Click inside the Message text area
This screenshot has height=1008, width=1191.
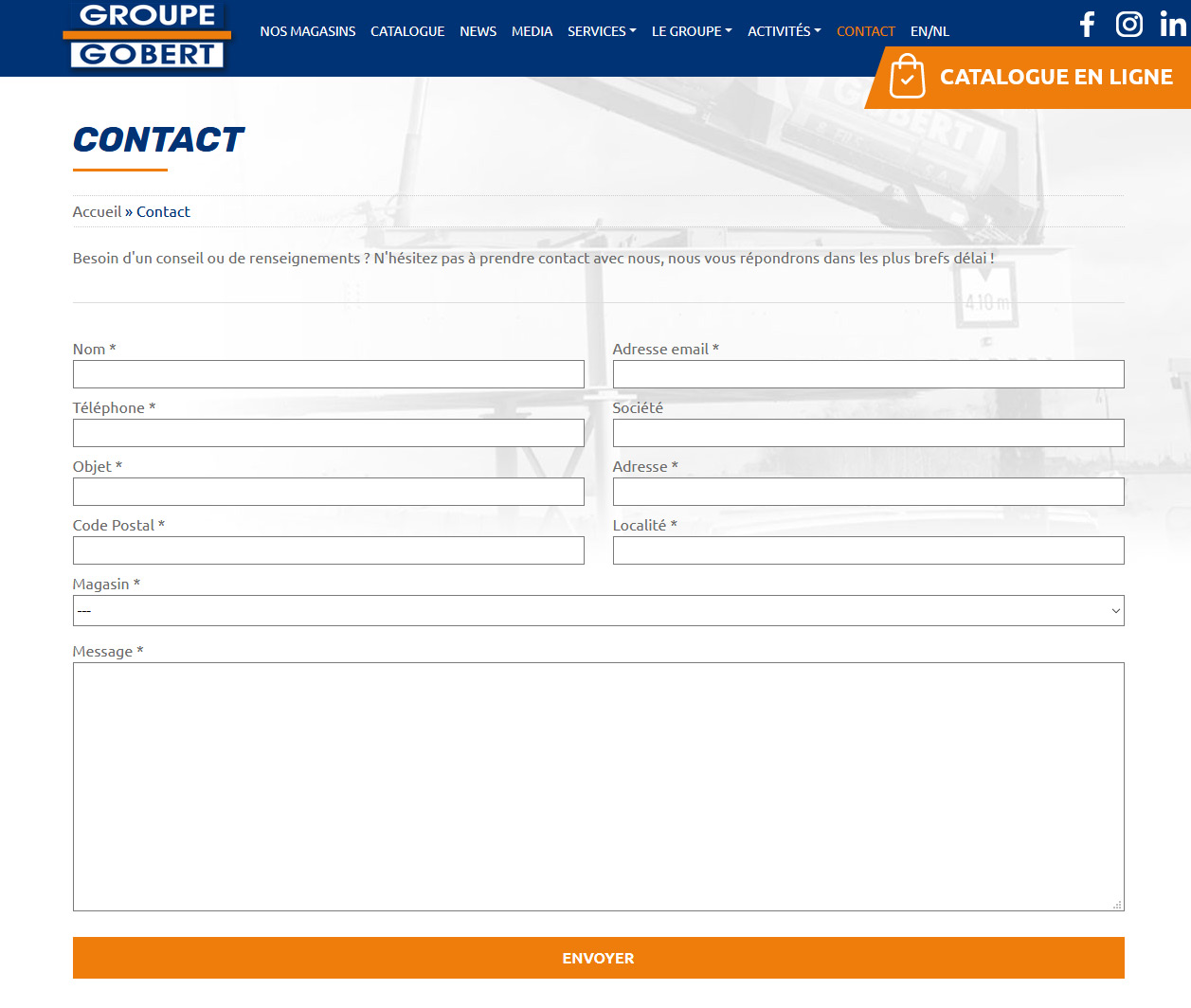[x=599, y=786]
